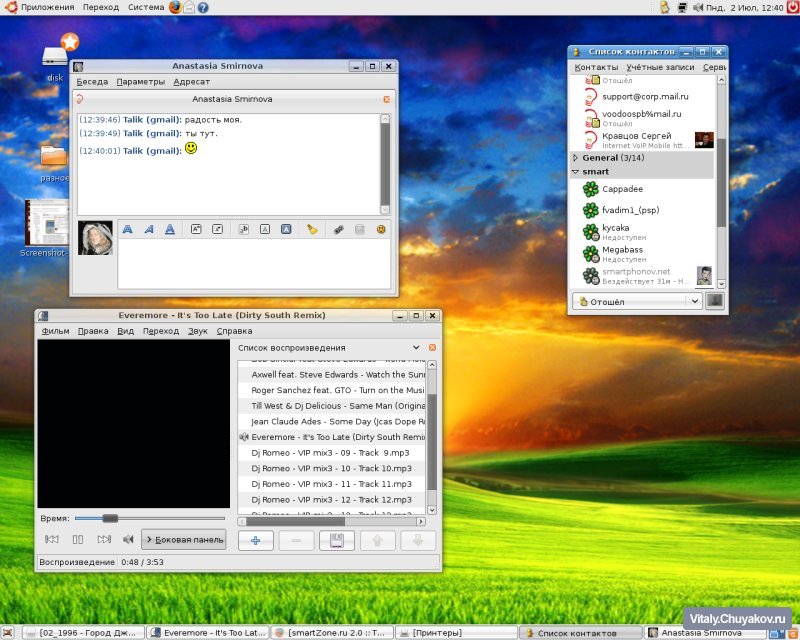Open the Контакты menu in buddy list
Image resolution: width=800 pixels, height=640 pixels.
(x=596, y=67)
